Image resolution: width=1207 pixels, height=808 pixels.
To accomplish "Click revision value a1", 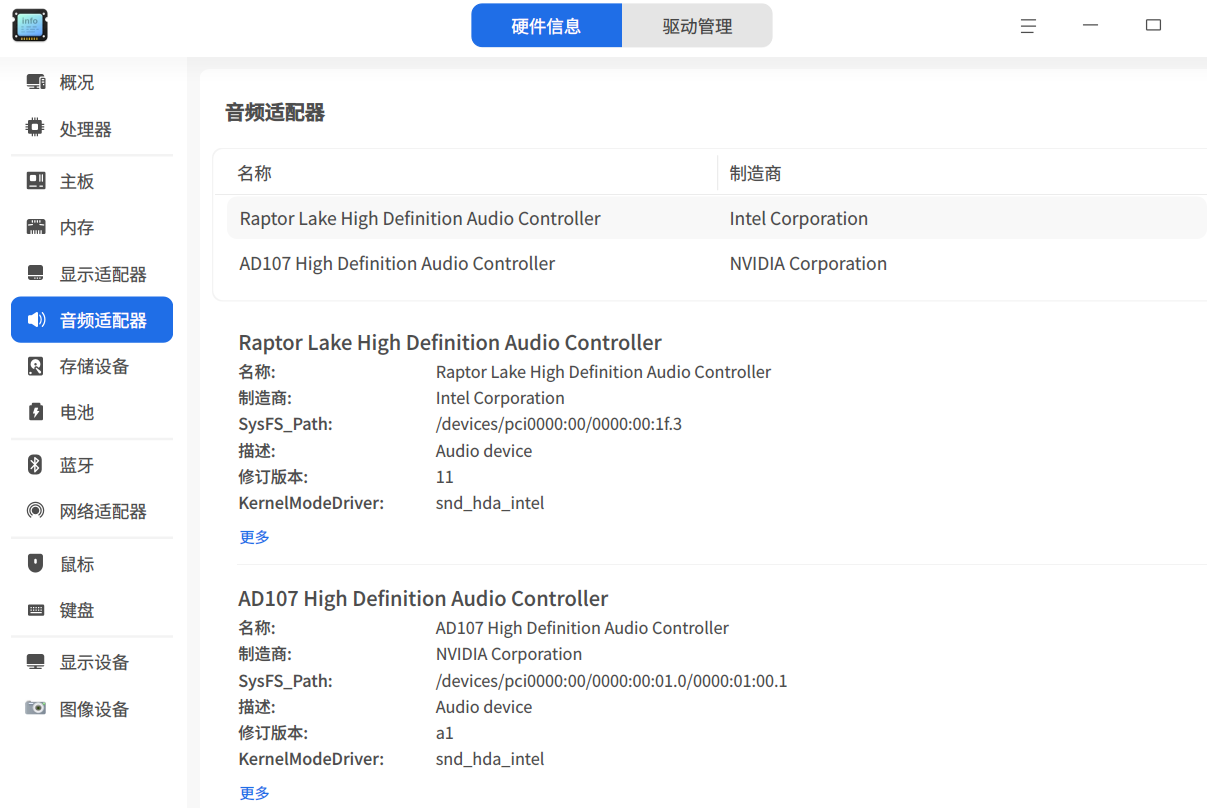I will pos(445,733).
